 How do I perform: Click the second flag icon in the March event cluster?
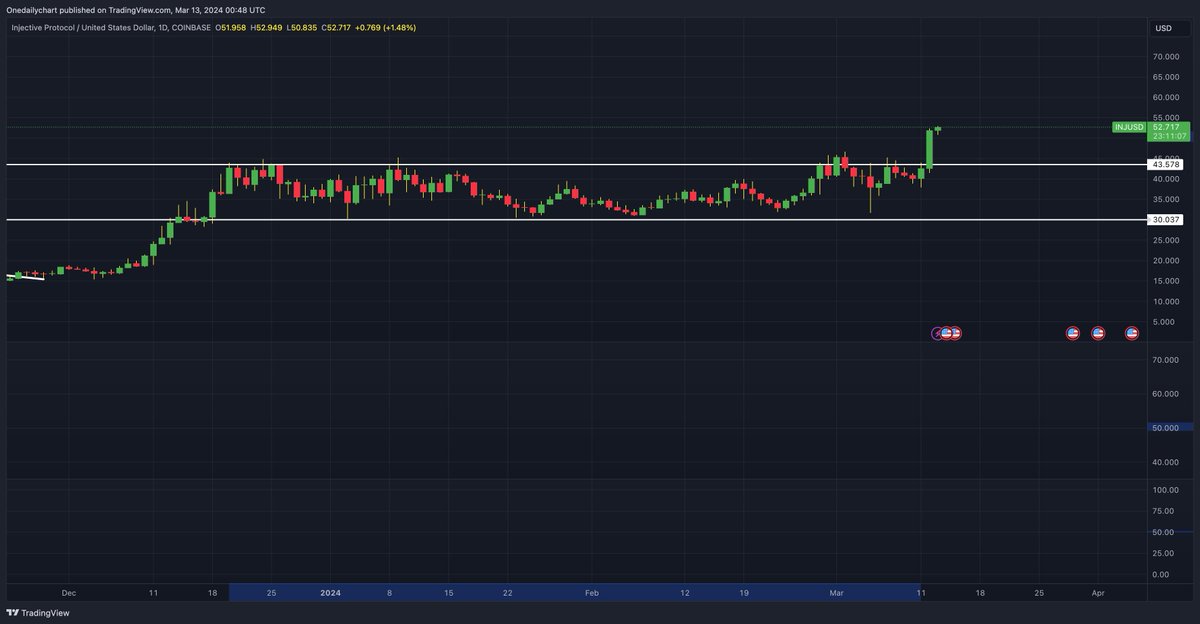[957, 333]
